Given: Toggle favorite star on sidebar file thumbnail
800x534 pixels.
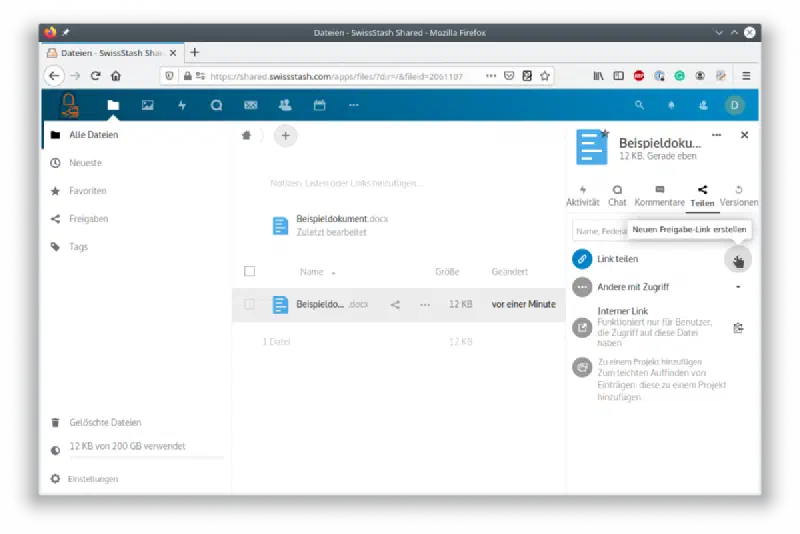Looking at the screenshot, I should [605, 133].
